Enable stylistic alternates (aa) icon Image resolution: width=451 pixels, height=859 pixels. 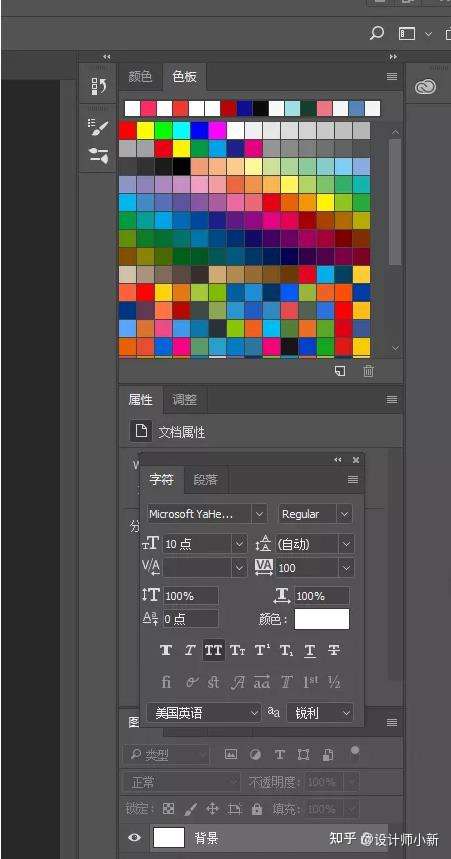[262, 682]
